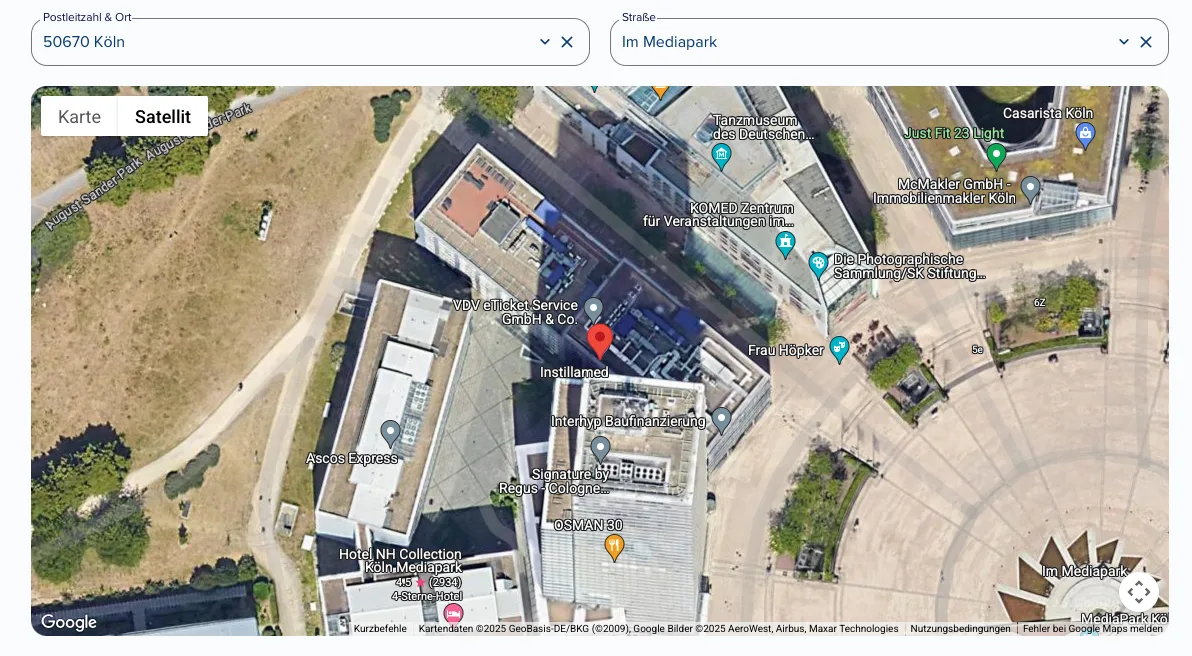Image resolution: width=1192 pixels, height=656 pixels.
Task: Open the Signature by Regus marker
Action: tap(601, 448)
